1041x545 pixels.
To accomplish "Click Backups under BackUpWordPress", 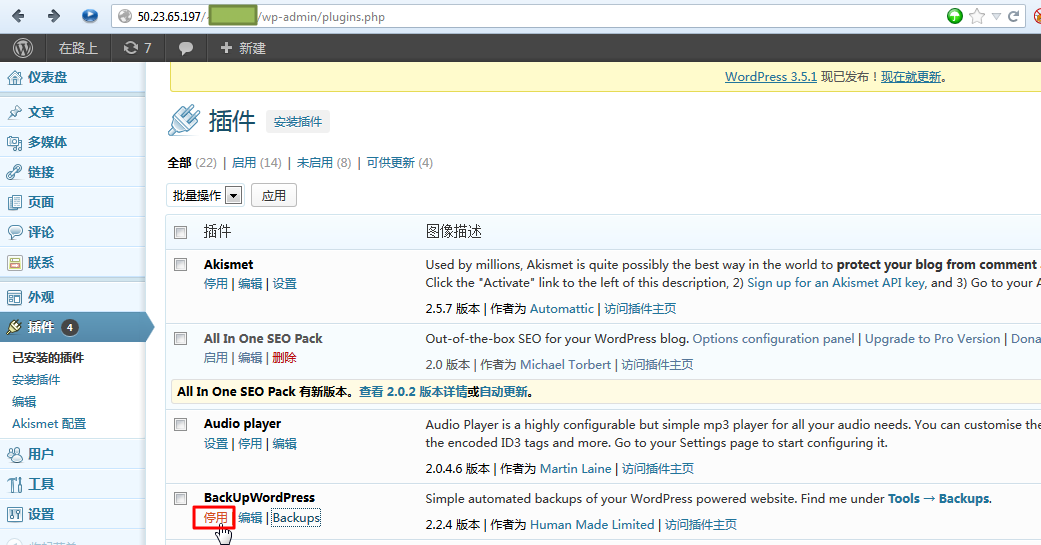I will (296, 518).
